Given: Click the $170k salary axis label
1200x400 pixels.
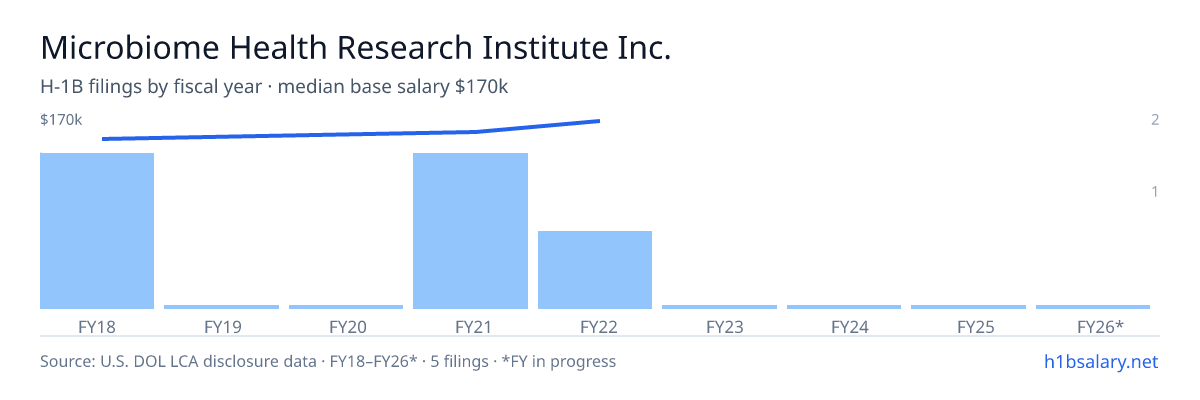Looking at the screenshot, I should point(61,120).
